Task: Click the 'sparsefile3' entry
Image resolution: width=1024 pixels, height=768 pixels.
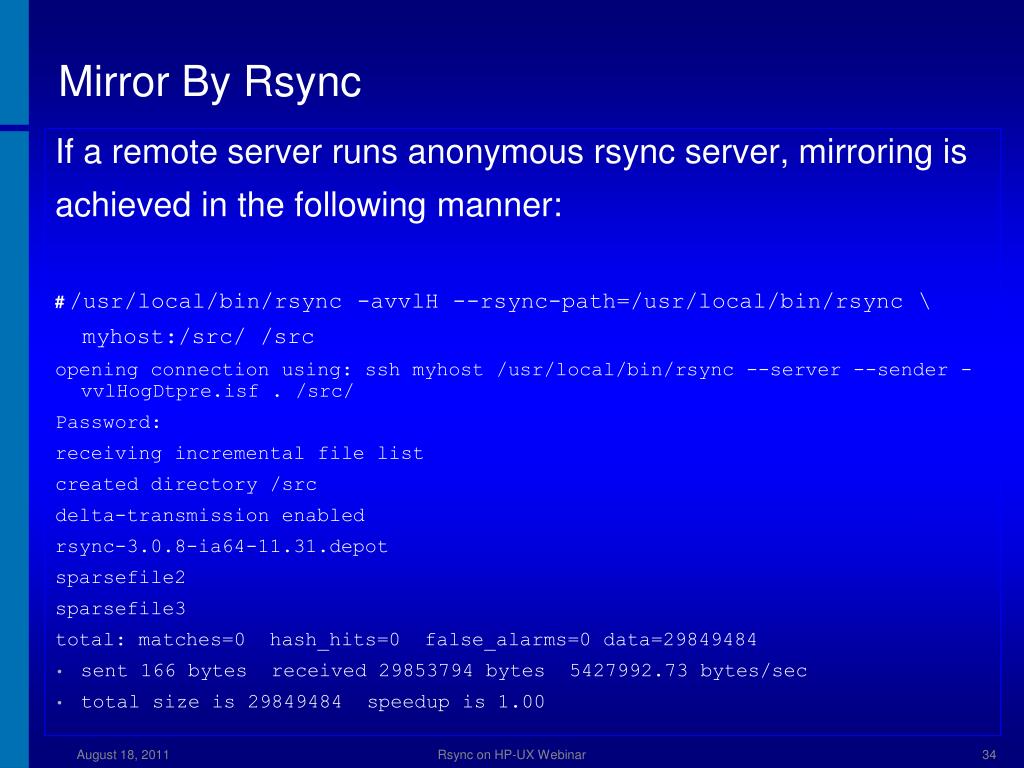Action: (x=120, y=609)
